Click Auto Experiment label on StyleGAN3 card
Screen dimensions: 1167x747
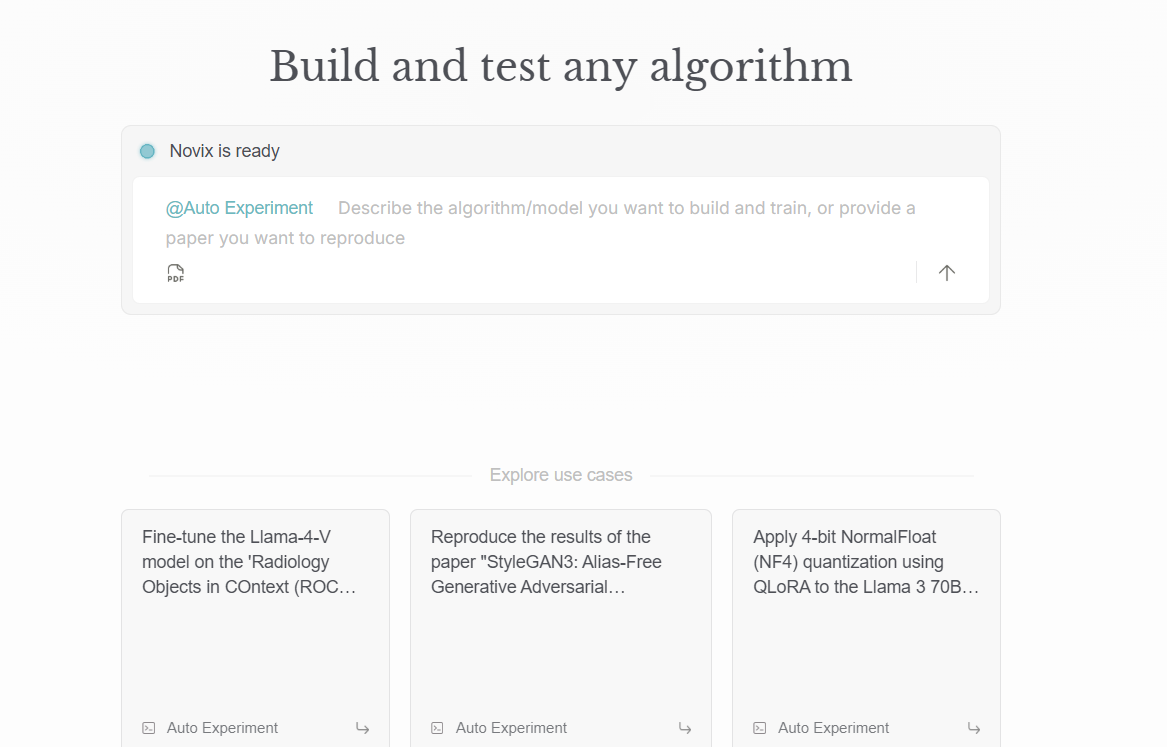(x=511, y=728)
